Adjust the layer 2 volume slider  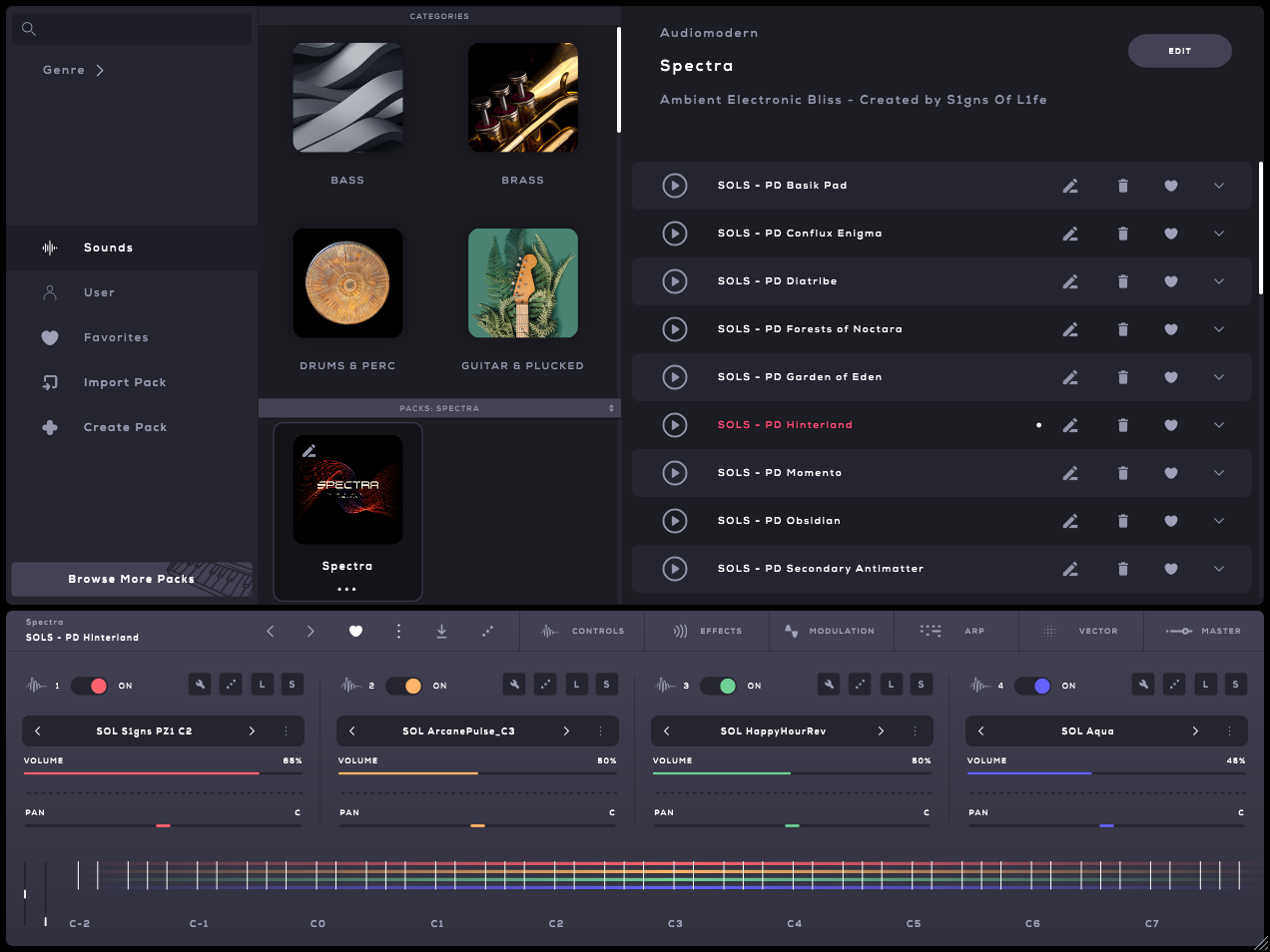(x=478, y=773)
